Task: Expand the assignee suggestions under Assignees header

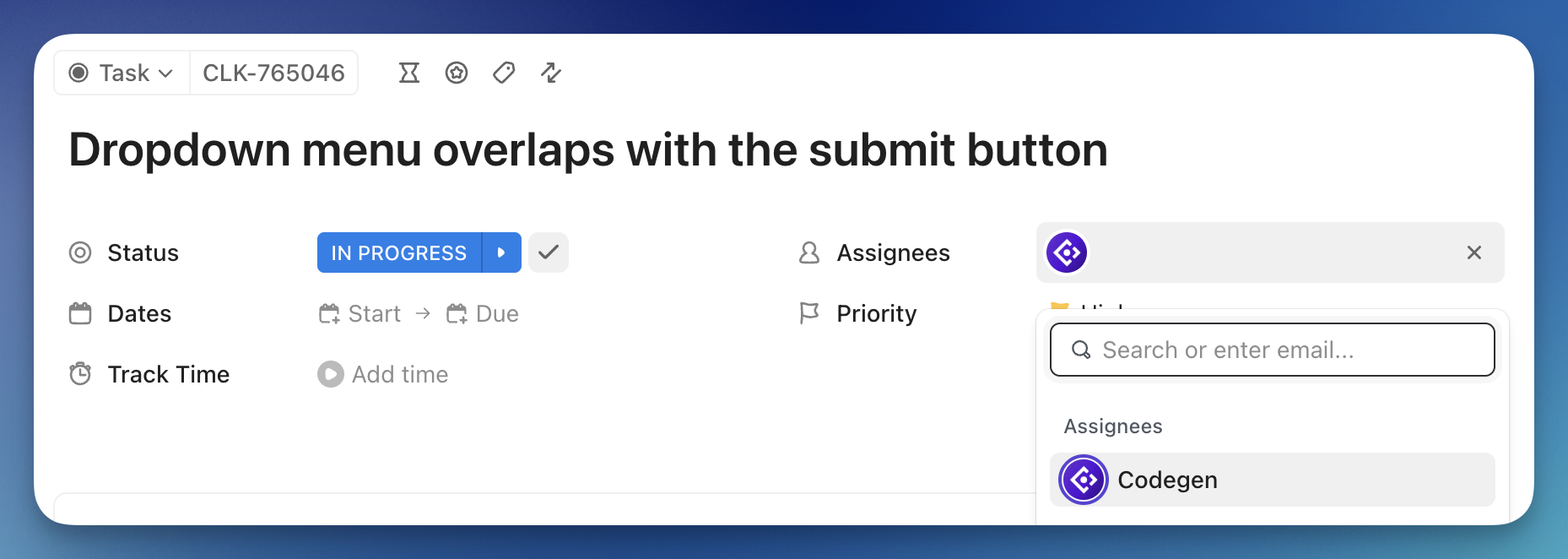Action: [x=1112, y=426]
